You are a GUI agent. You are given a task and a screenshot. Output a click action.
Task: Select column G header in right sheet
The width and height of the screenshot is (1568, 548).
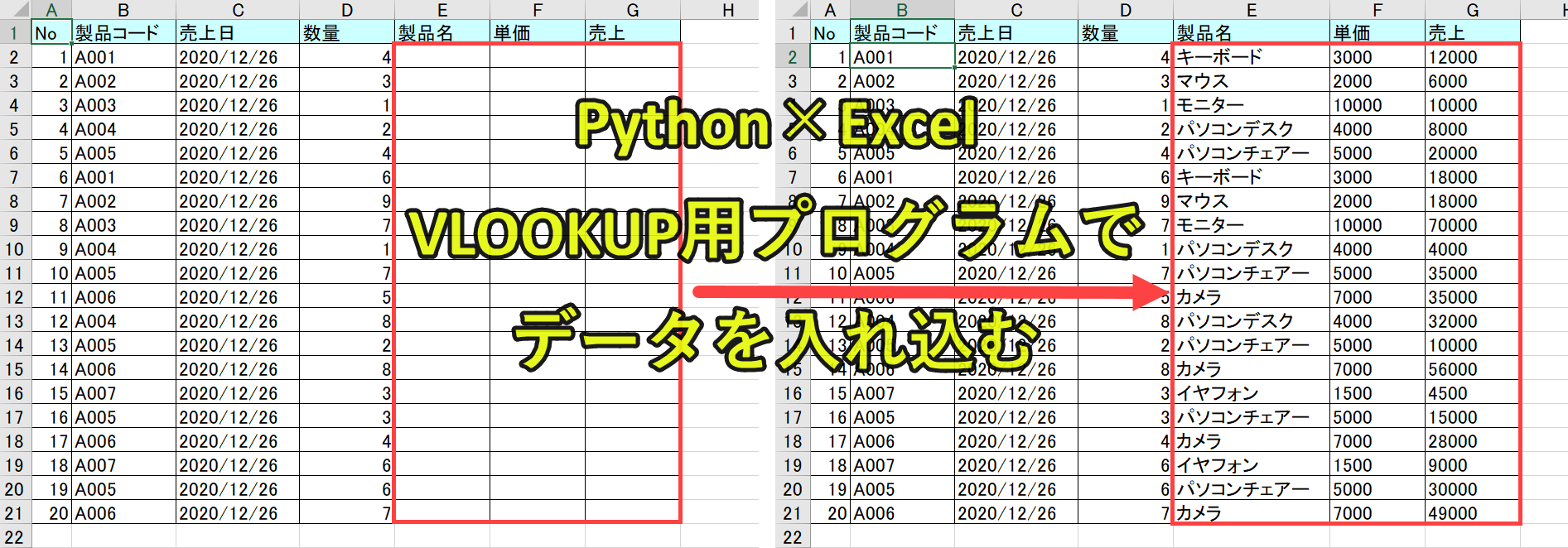[1473, 10]
